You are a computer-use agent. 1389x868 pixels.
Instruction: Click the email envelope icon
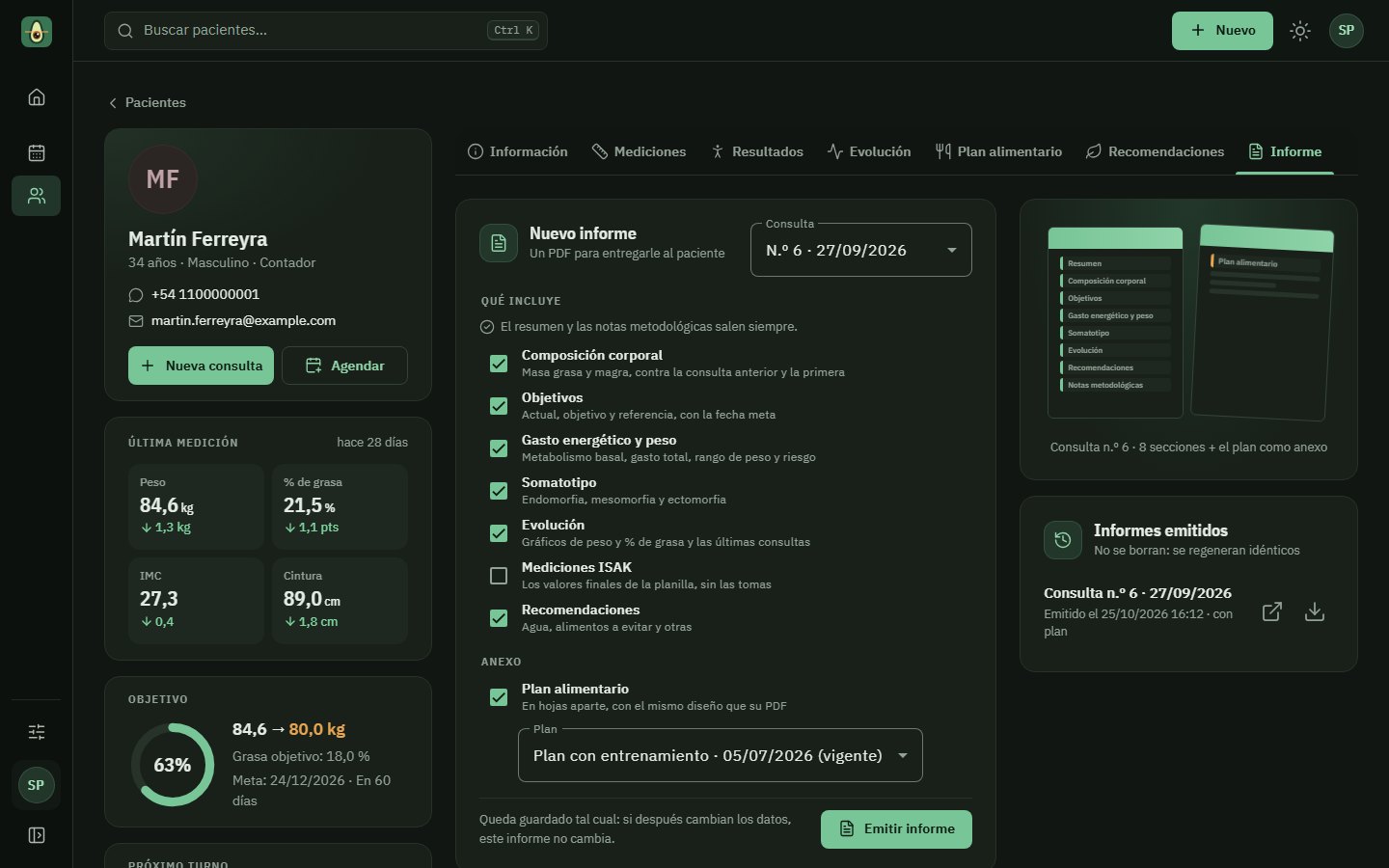click(x=136, y=321)
